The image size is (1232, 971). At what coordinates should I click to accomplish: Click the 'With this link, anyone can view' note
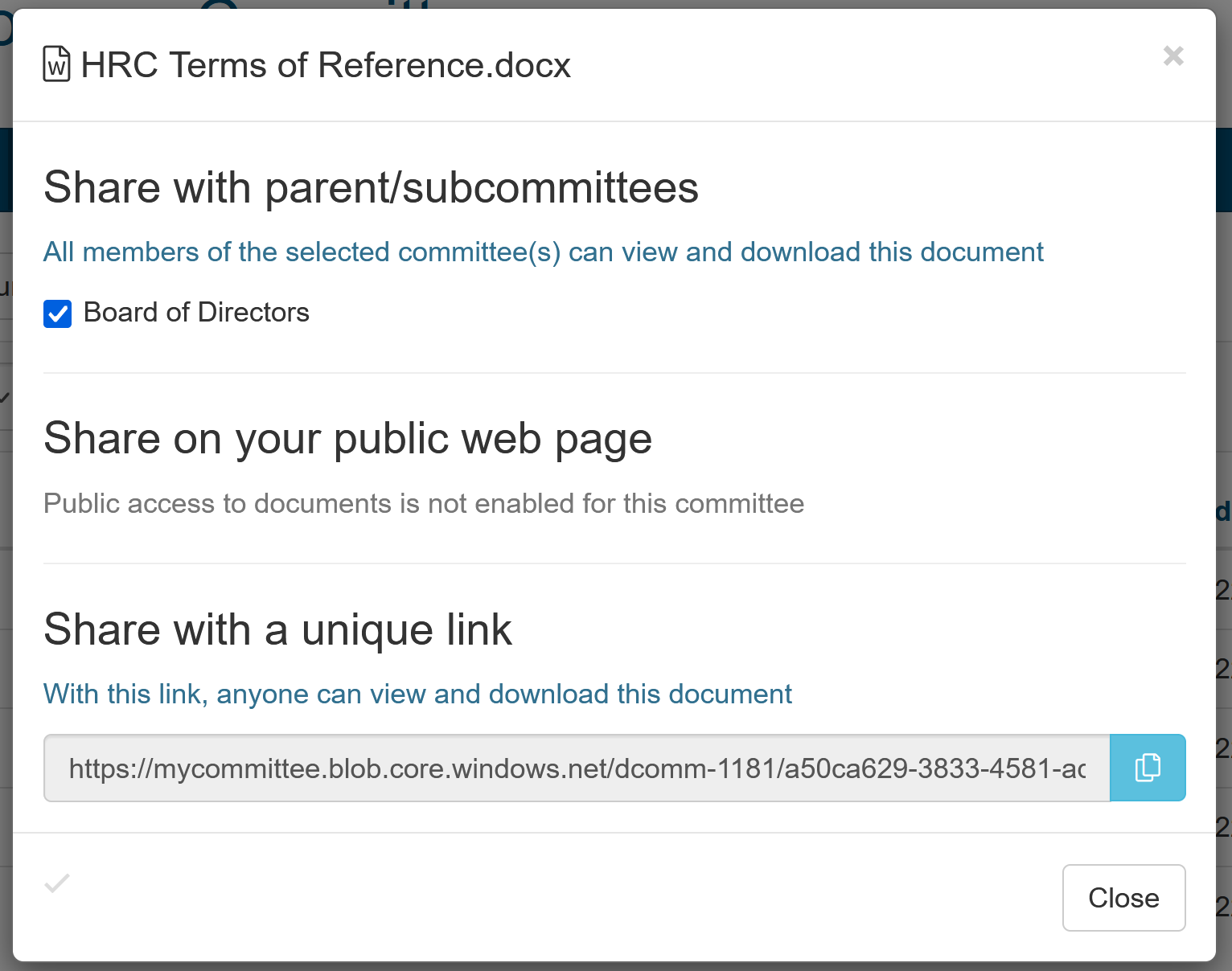417,694
